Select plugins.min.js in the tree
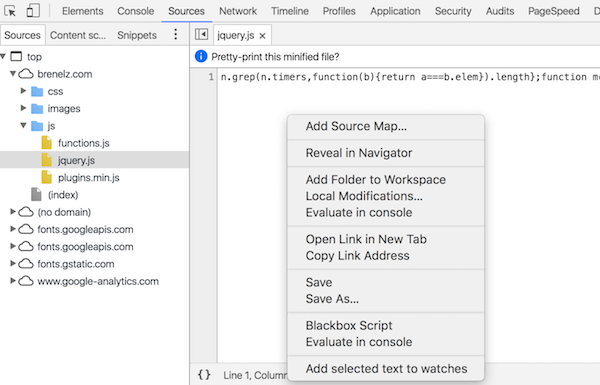Screen dimensions: 600x385 88,178
